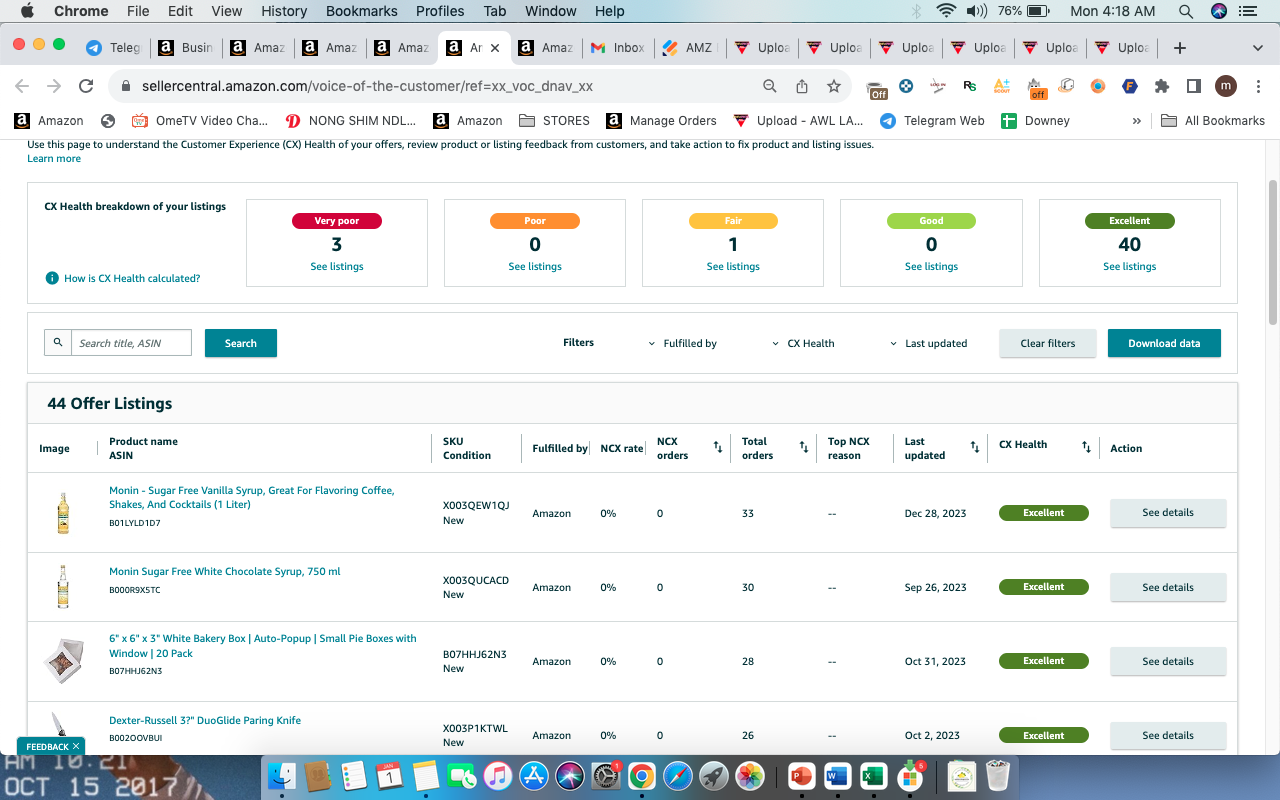
Task: Open the All Bookmarks folder
Action: click(x=1213, y=121)
